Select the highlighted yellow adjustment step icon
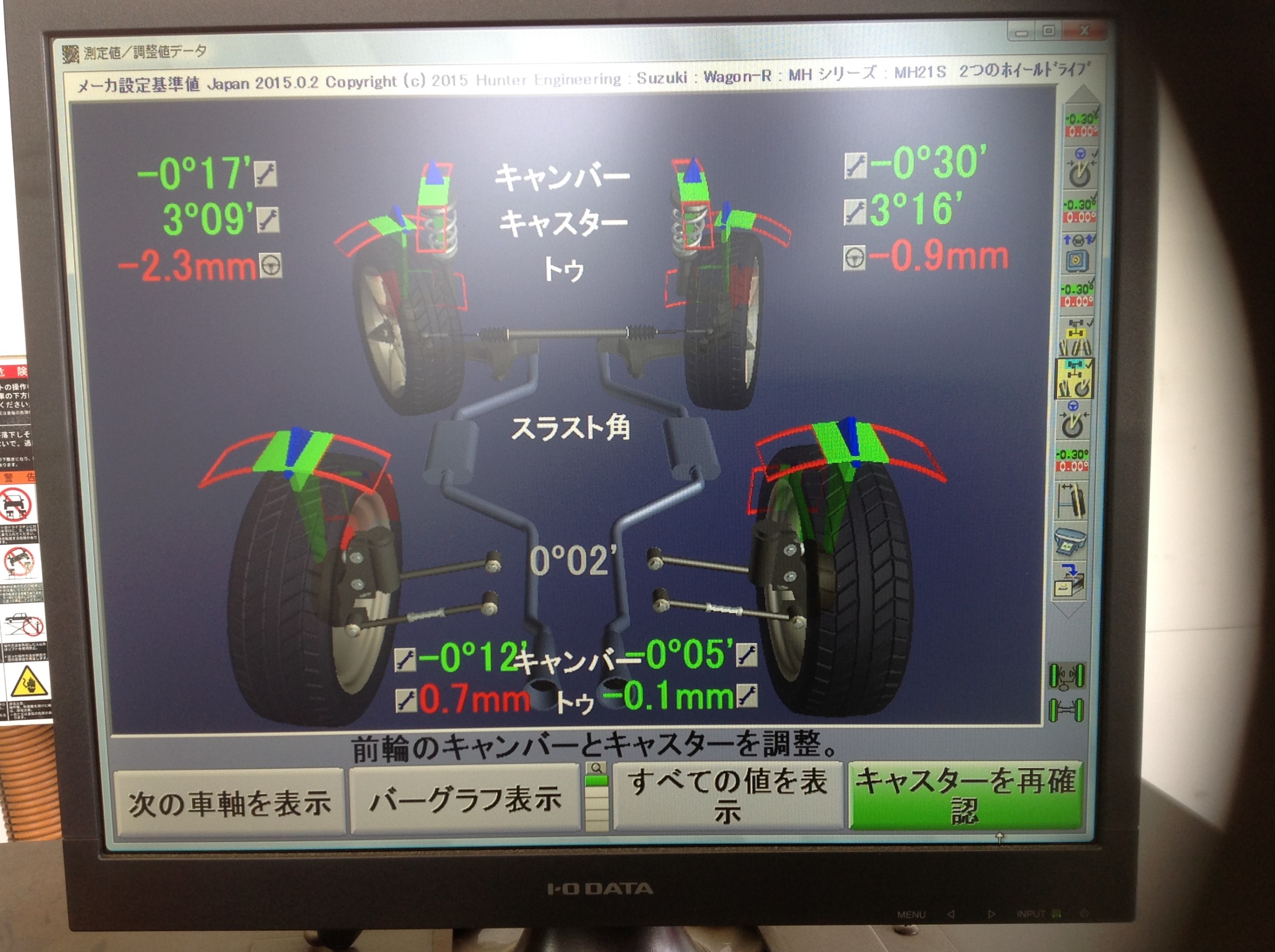Image resolution: width=1275 pixels, height=952 pixels. click(x=1074, y=378)
